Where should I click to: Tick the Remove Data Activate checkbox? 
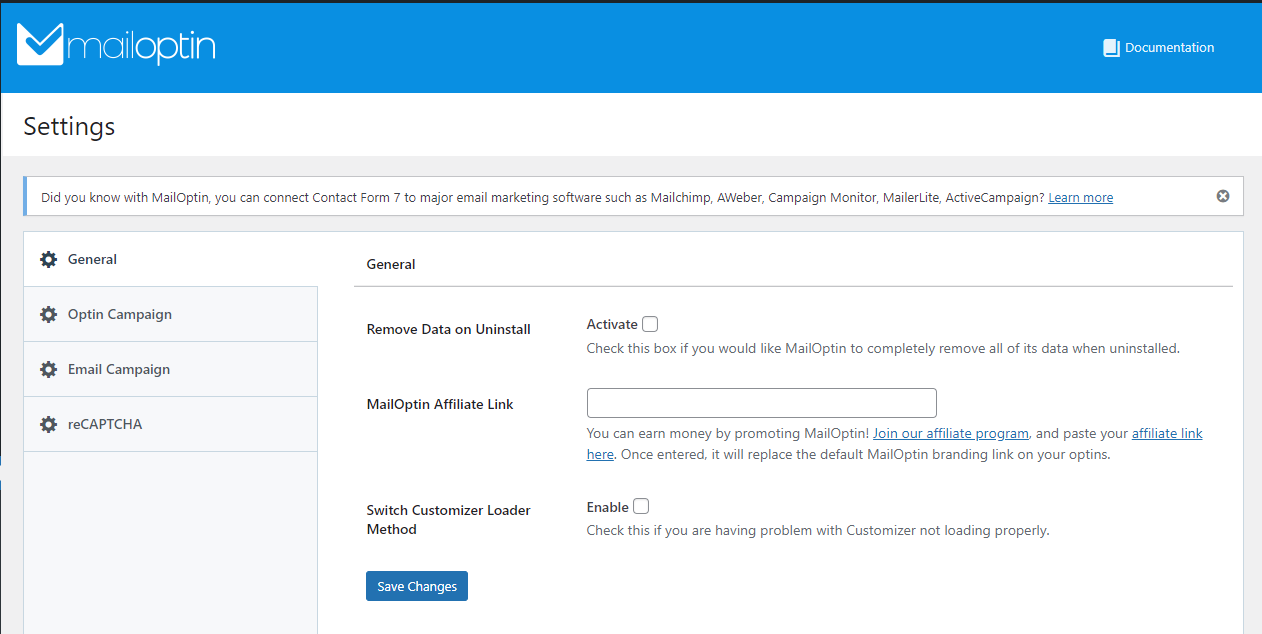click(x=650, y=324)
